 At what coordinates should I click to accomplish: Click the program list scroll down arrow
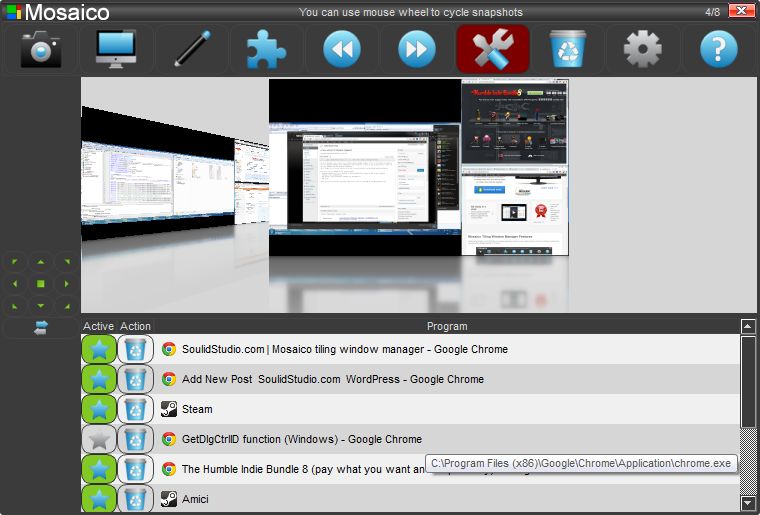tap(747, 502)
